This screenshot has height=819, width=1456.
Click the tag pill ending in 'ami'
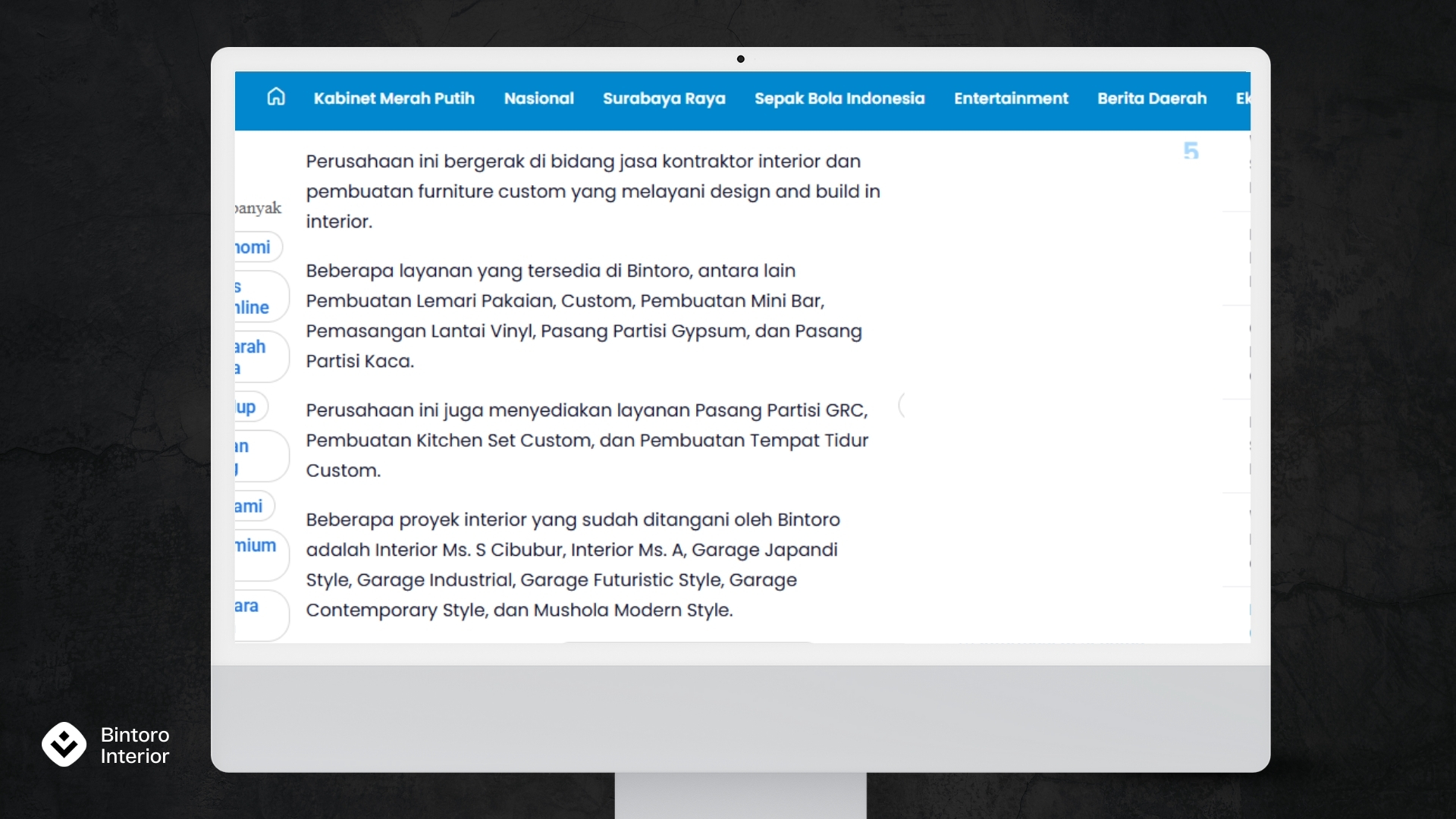[252, 506]
